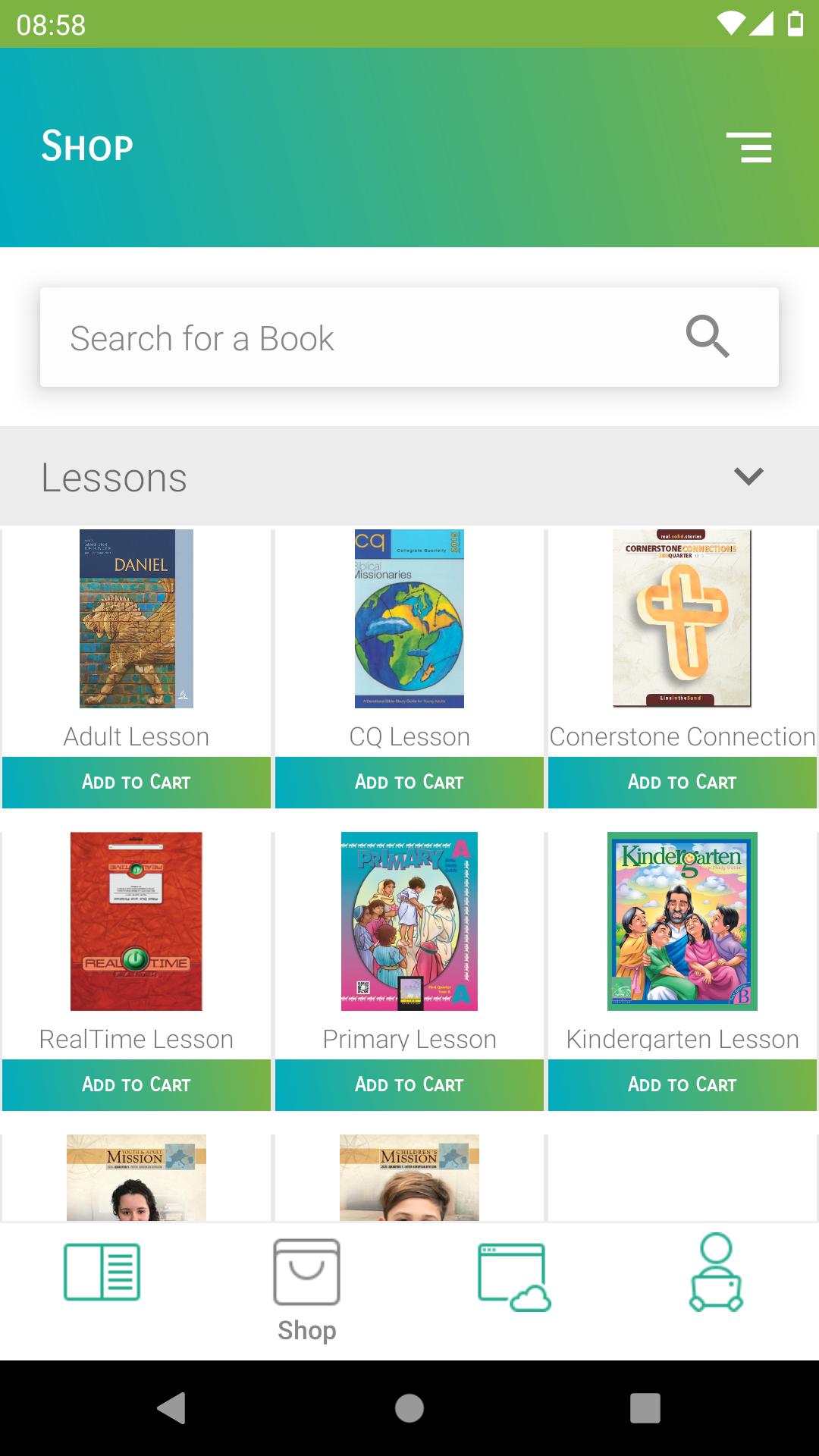Open the hamburger menu icon
This screenshot has height=1456, width=819.
pos(748,147)
